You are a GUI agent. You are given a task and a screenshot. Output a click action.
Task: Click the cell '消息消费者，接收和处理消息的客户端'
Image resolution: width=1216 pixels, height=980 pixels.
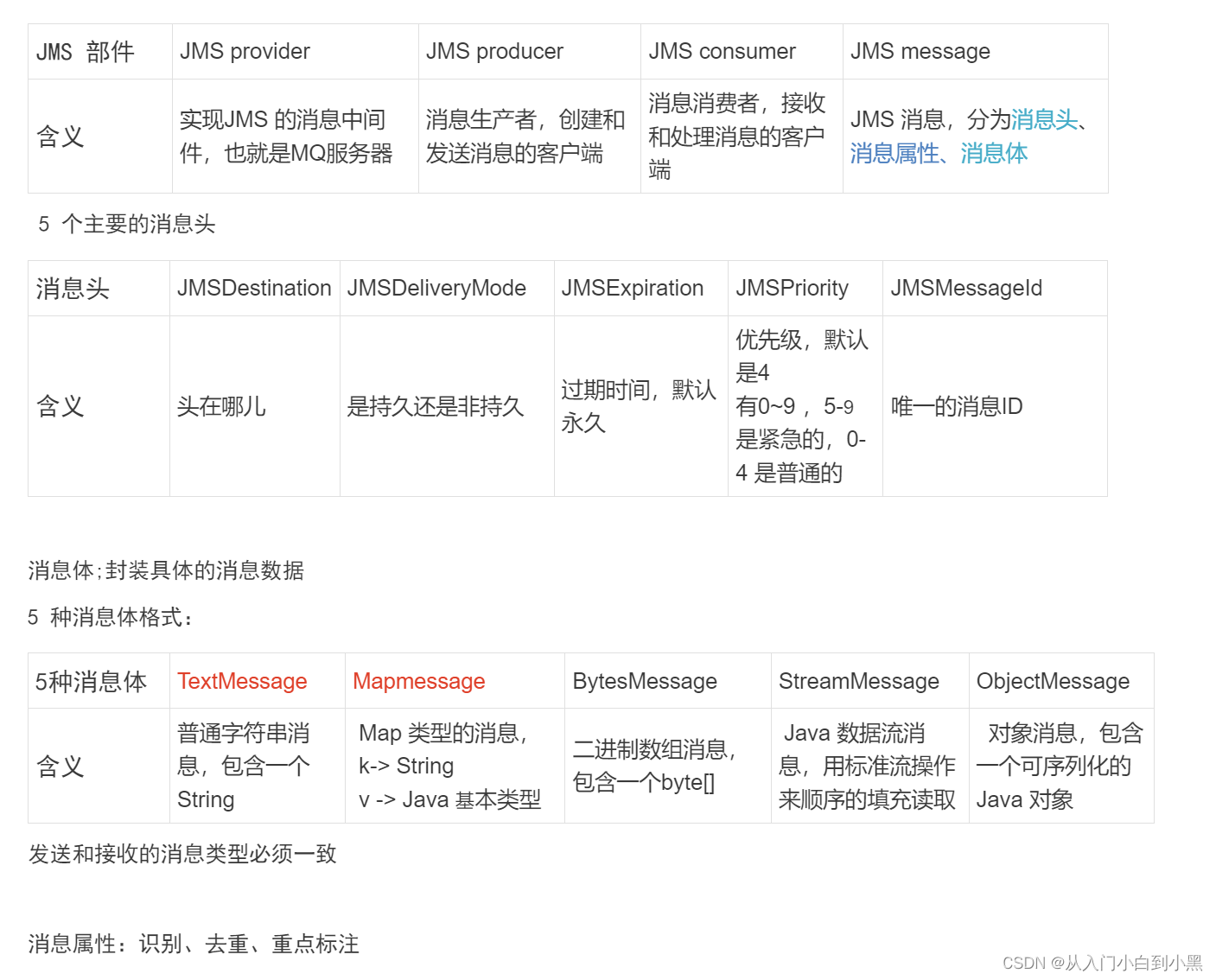(x=742, y=137)
